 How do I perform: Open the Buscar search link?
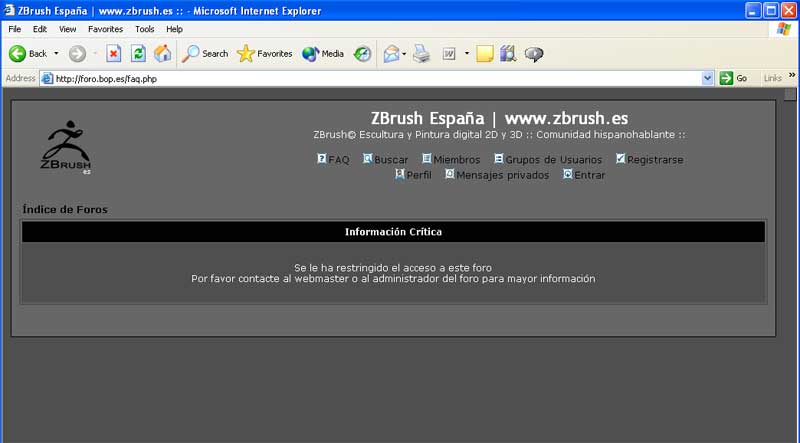pos(391,160)
